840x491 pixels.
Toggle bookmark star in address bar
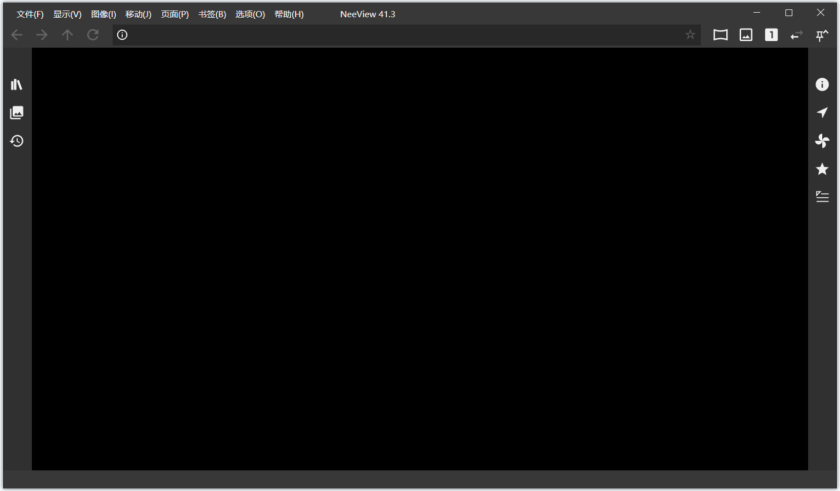690,35
